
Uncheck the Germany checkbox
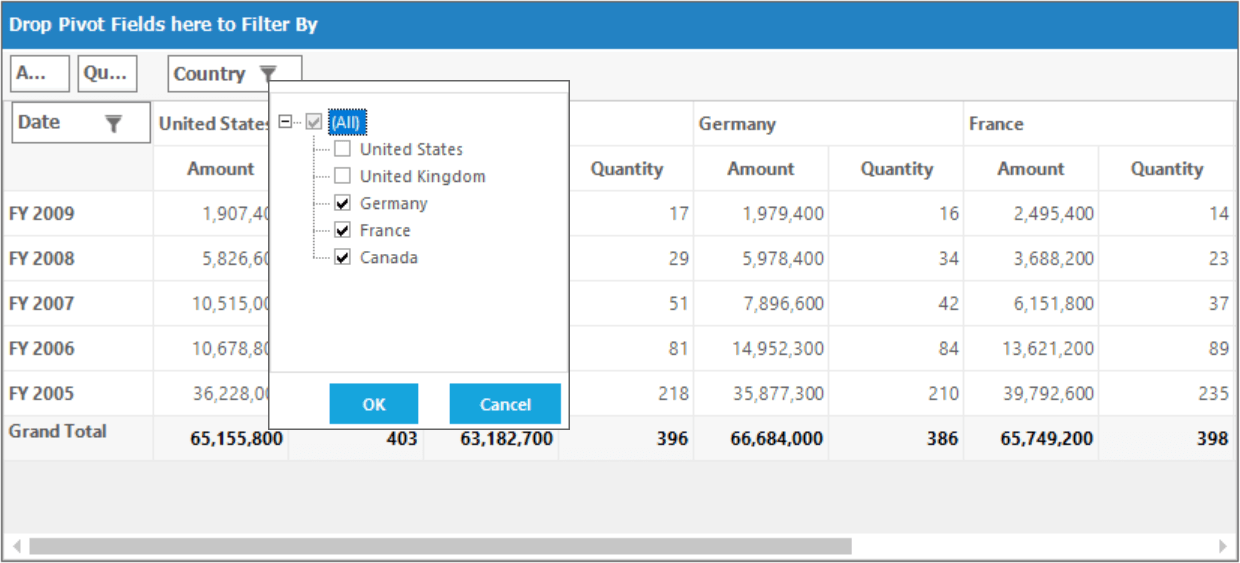tap(342, 203)
